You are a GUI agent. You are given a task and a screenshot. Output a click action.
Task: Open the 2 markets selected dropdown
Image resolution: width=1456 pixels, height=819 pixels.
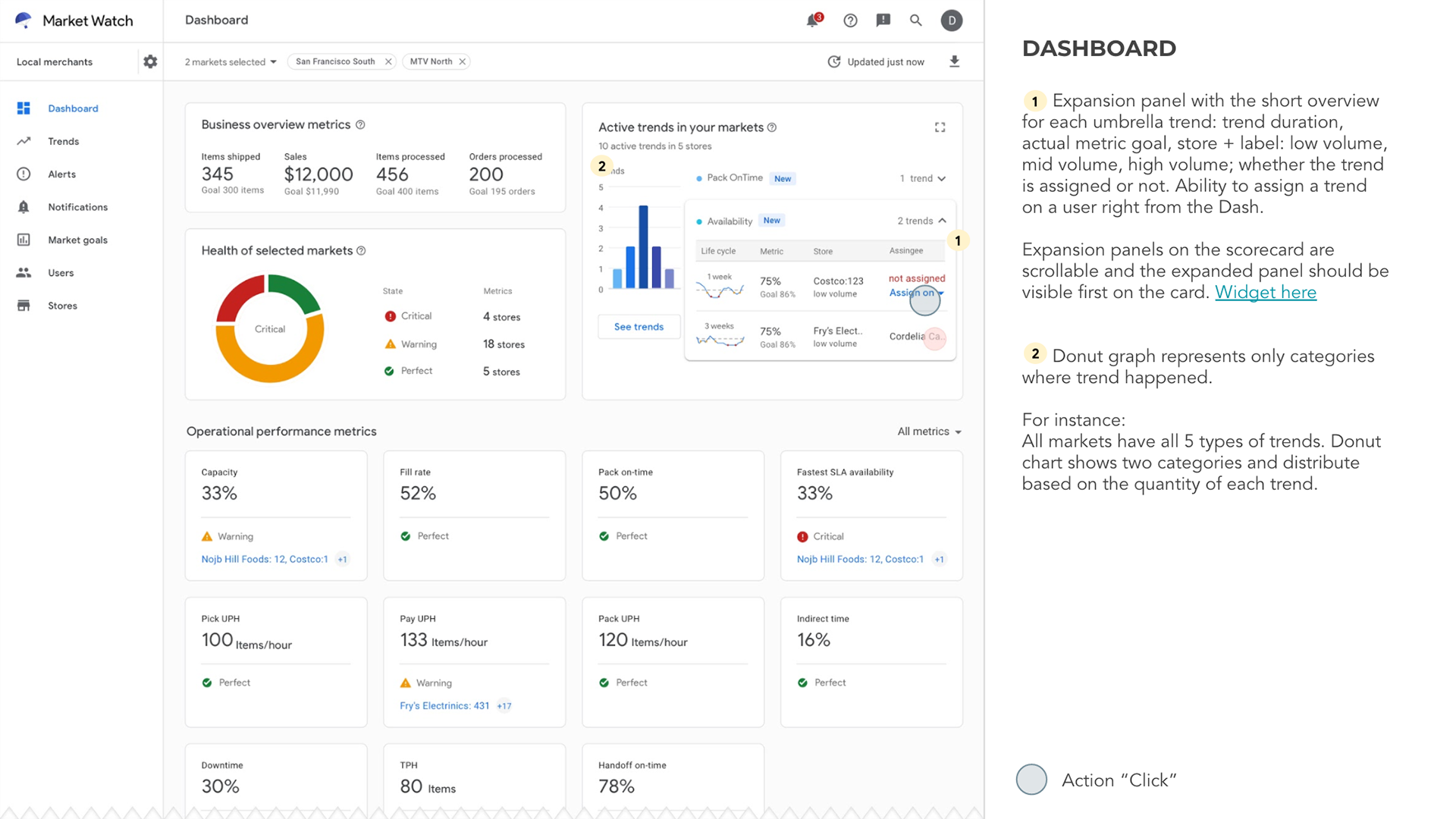[x=231, y=61]
